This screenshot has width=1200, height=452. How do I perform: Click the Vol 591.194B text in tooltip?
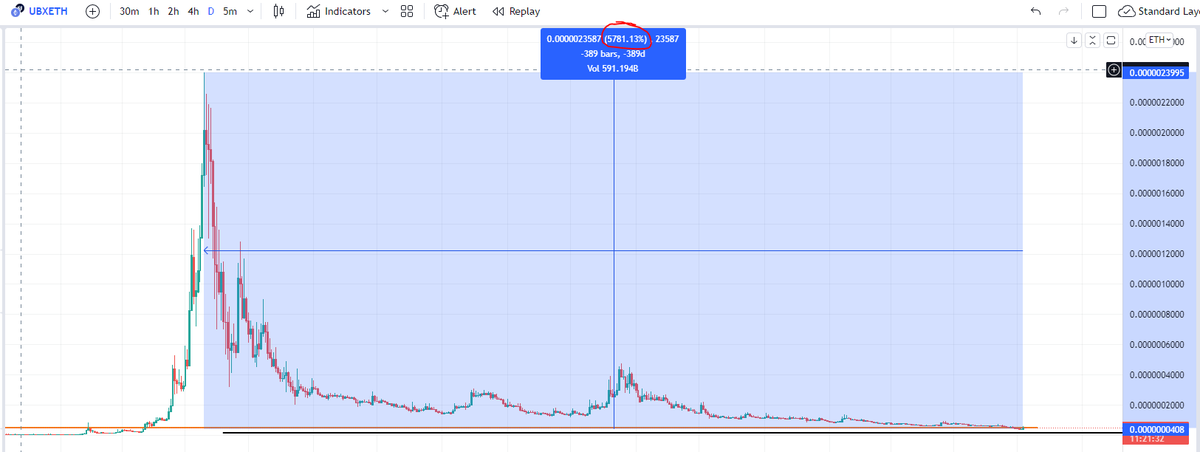(x=613, y=69)
